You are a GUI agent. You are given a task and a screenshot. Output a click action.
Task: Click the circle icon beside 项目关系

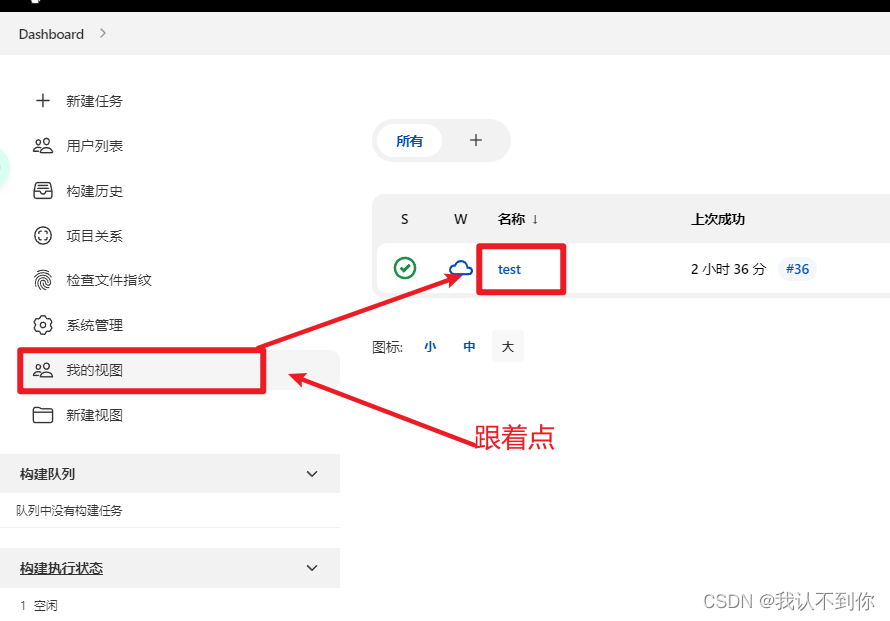[43, 235]
